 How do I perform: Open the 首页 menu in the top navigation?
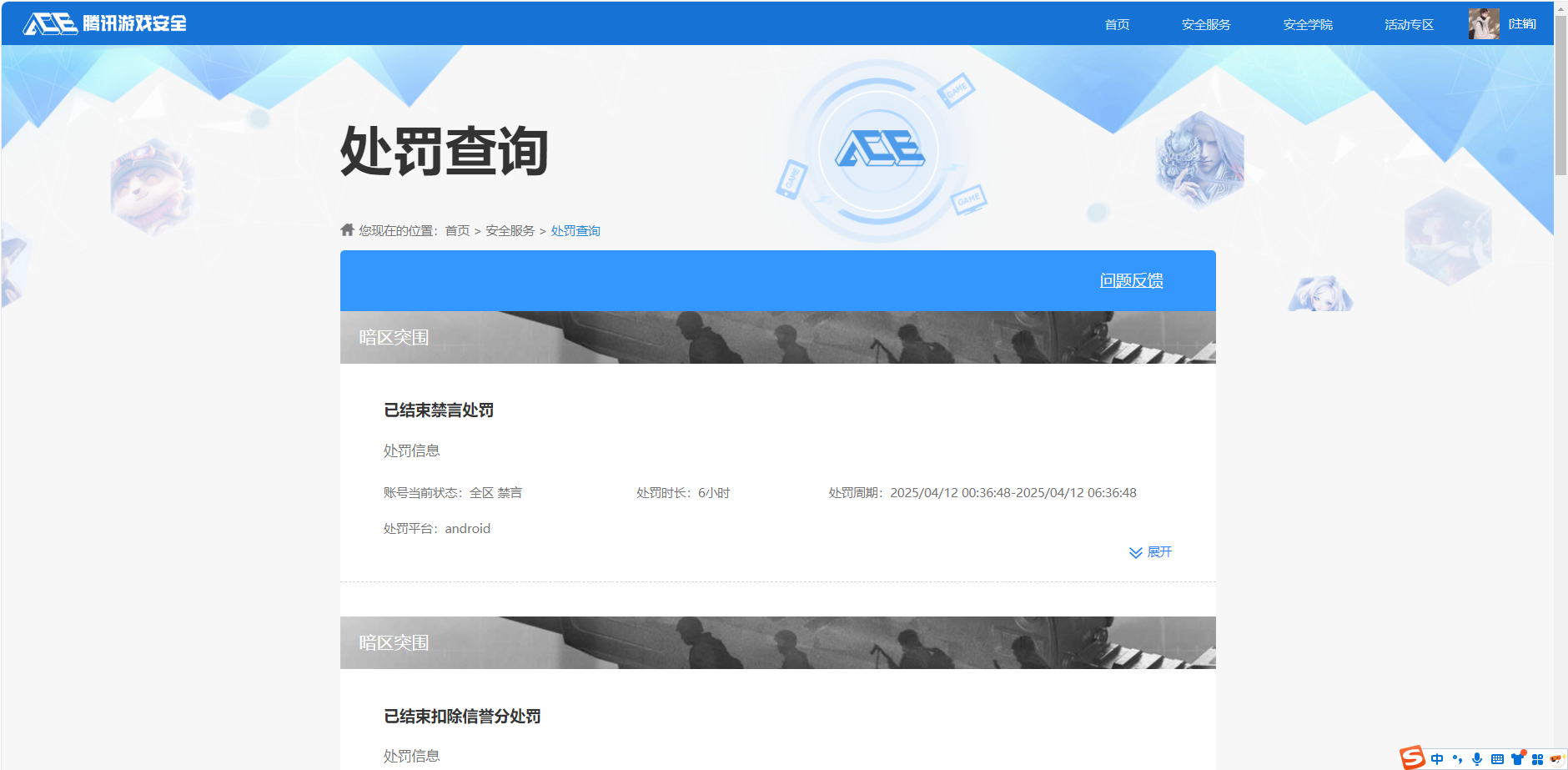(1117, 25)
